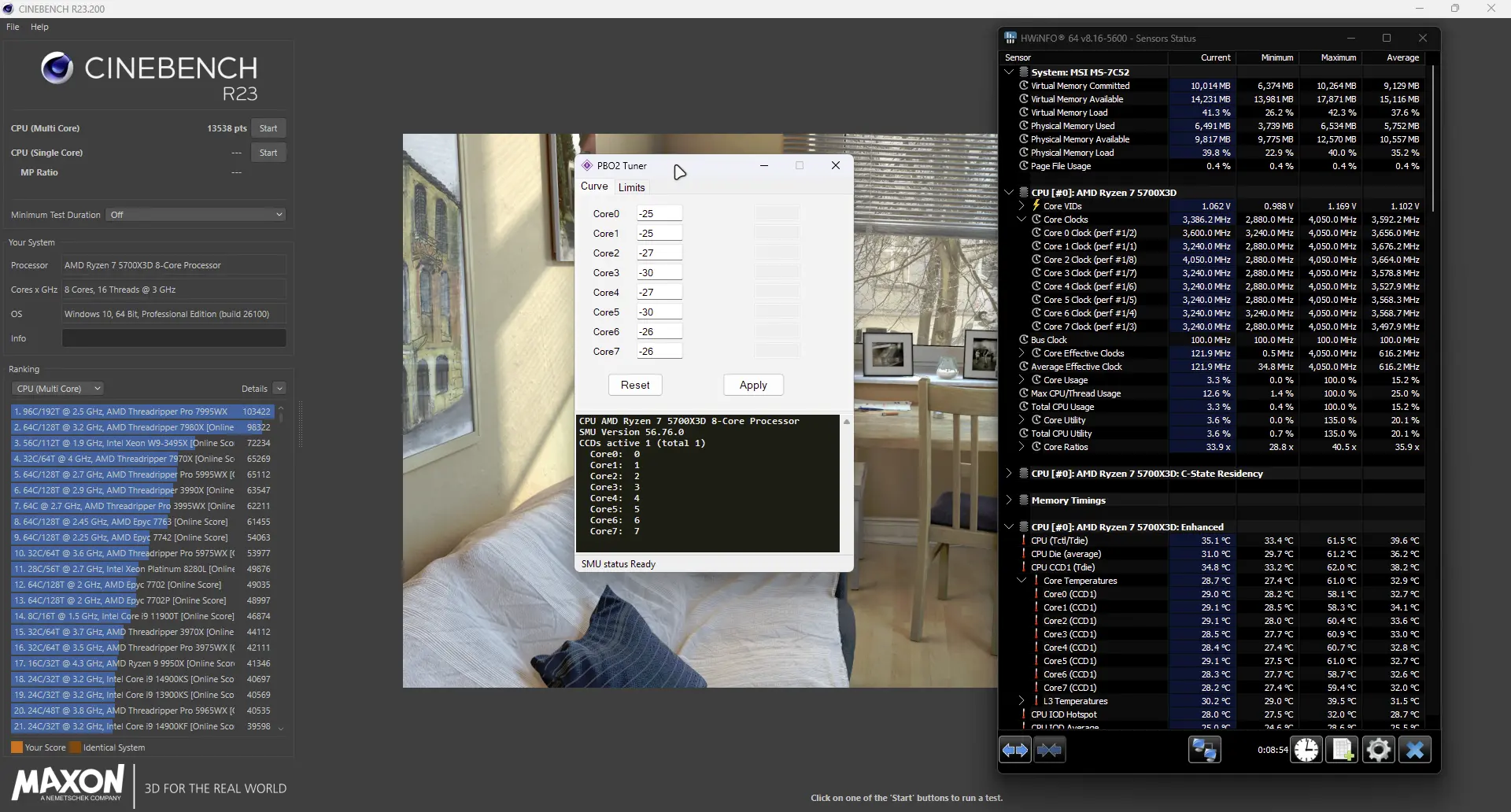Image resolution: width=1511 pixels, height=812 pixels.
Task: Open the CPU (Multi Core) ranking dropdown
Action: (x=58, y=389)
